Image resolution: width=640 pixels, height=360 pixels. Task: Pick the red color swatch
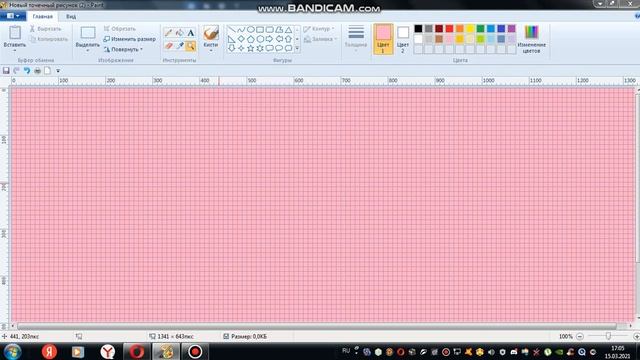pos(449,28)
